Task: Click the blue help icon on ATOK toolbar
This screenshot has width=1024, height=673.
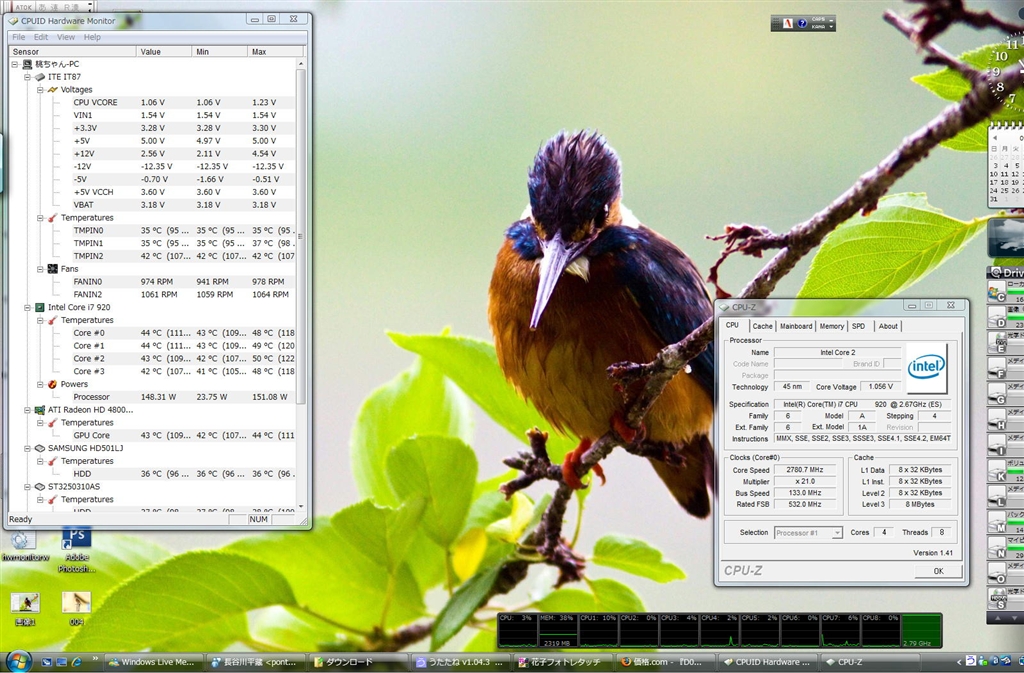Action: tap(802, 23)
